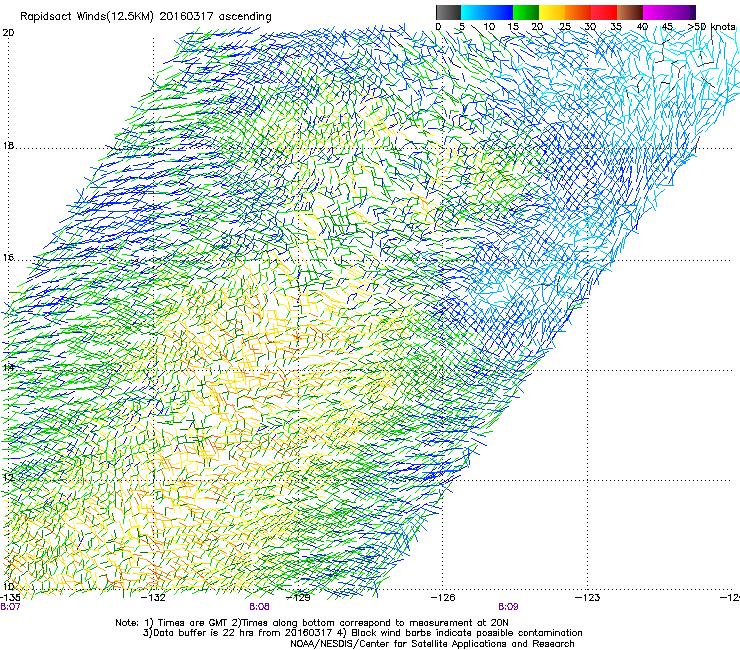Click the '40' legend scale label

click(642, 27)
